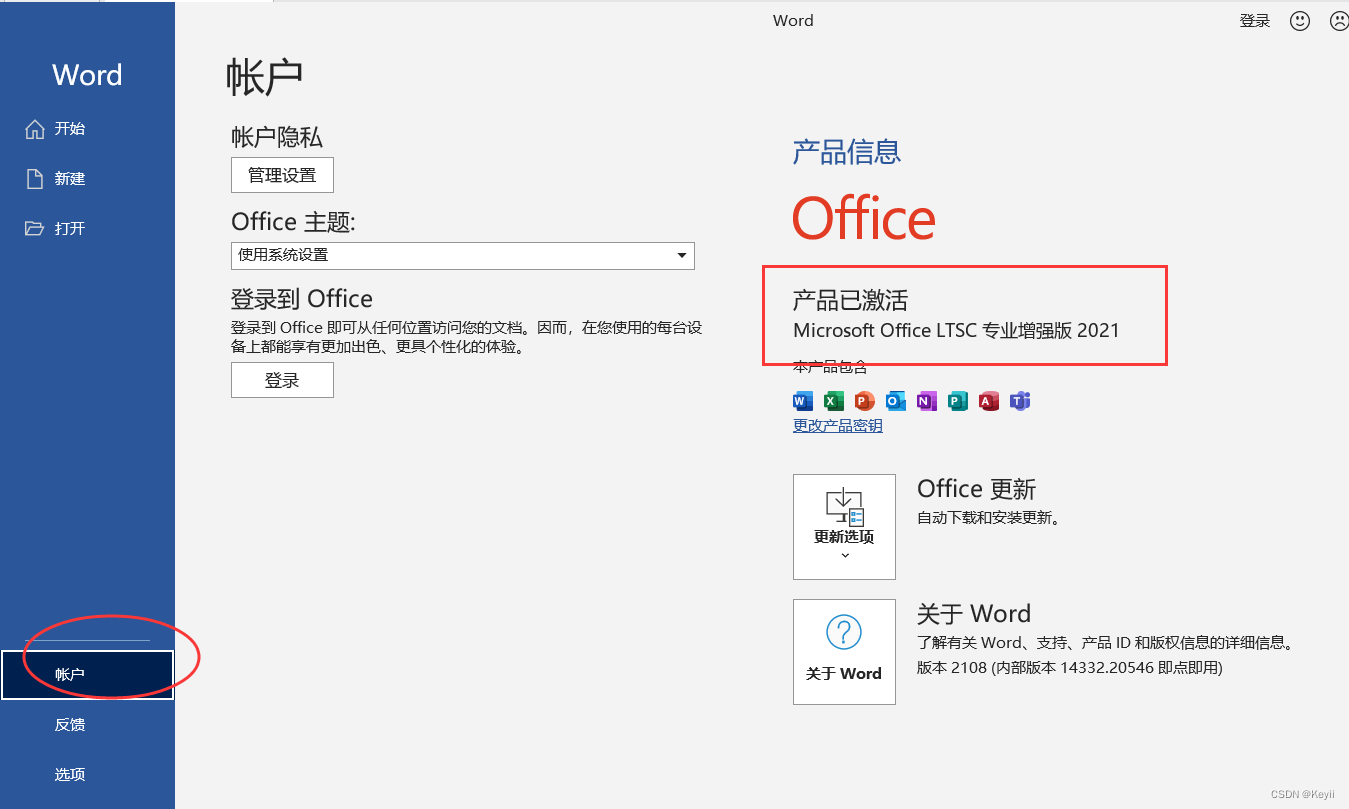
Task: Click the Publisher app icon in product list
Action: [x=958, y=401]
